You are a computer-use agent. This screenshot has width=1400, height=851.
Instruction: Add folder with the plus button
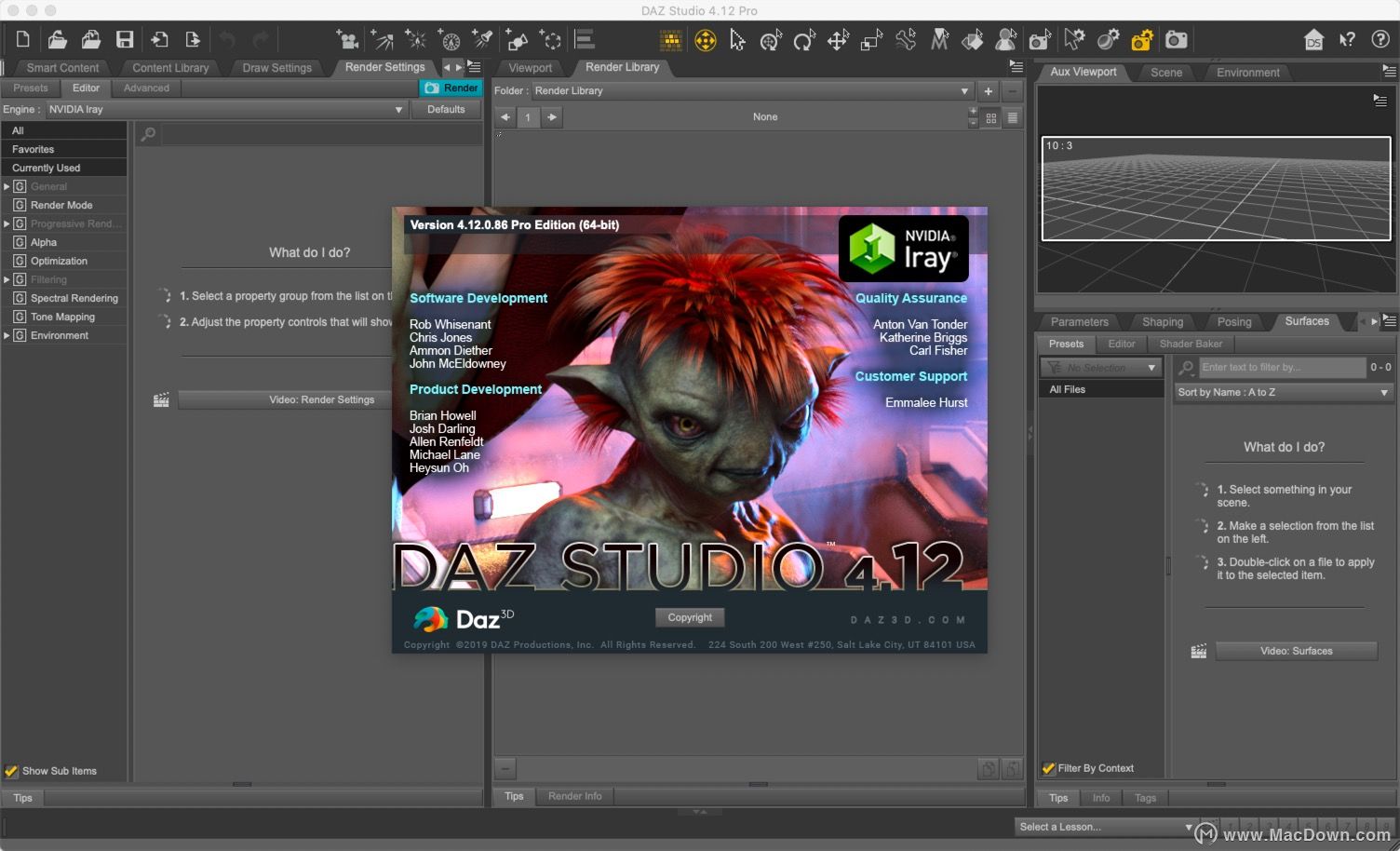[x=989, y=90]
